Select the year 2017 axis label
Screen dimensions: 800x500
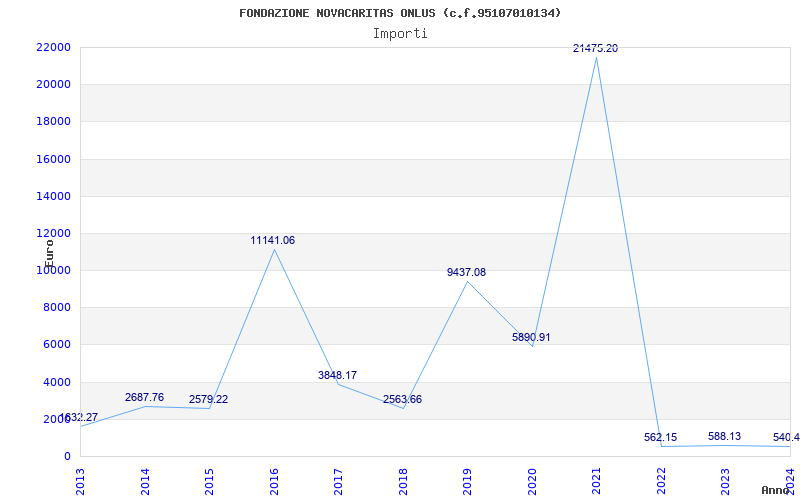[x=338, y=481]
